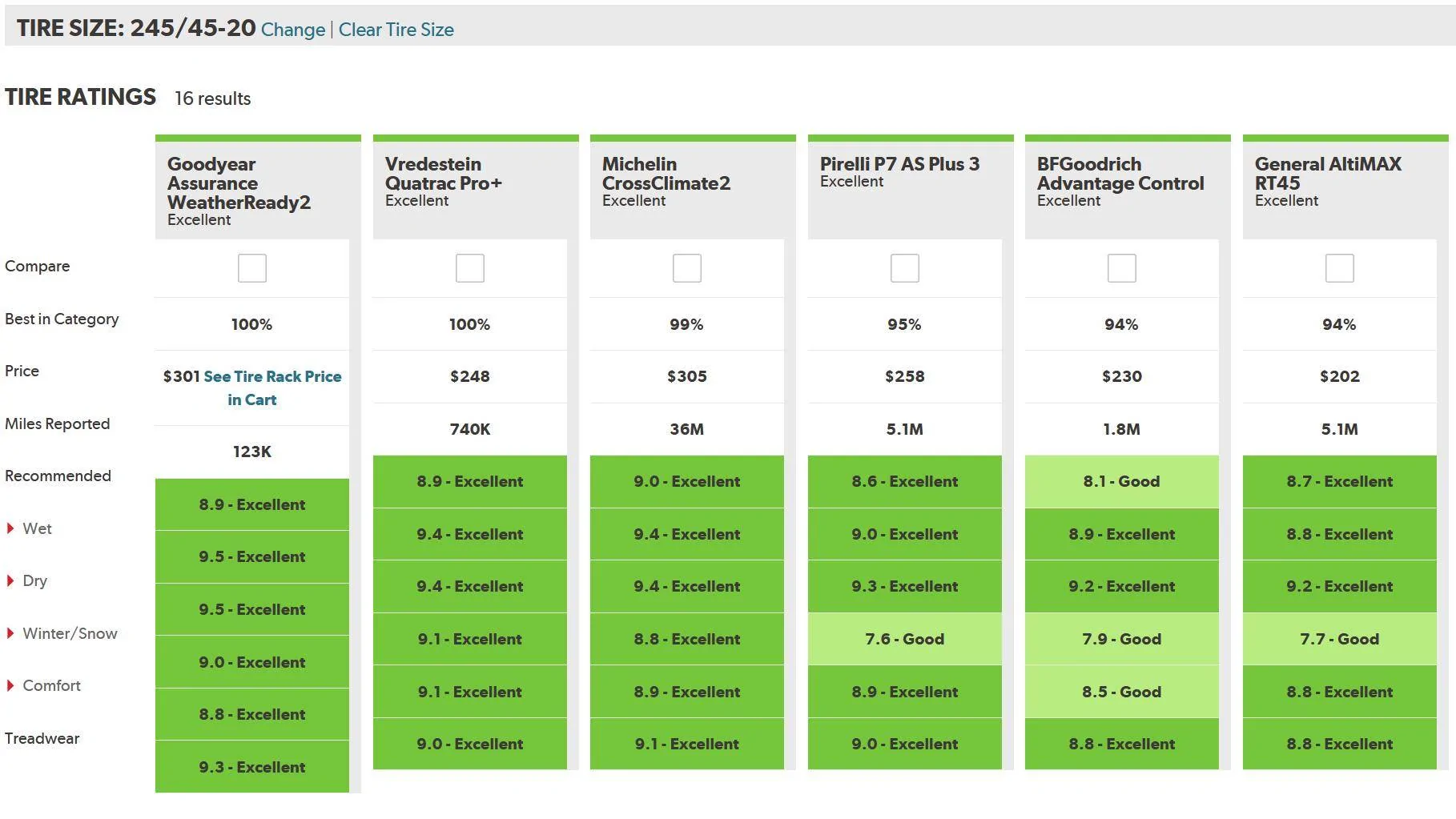Click BFGoodrich's 7.9 - Good rating cell
Screen dimensions: 1456x819
pyautogui.click(x=1121, y=639)
